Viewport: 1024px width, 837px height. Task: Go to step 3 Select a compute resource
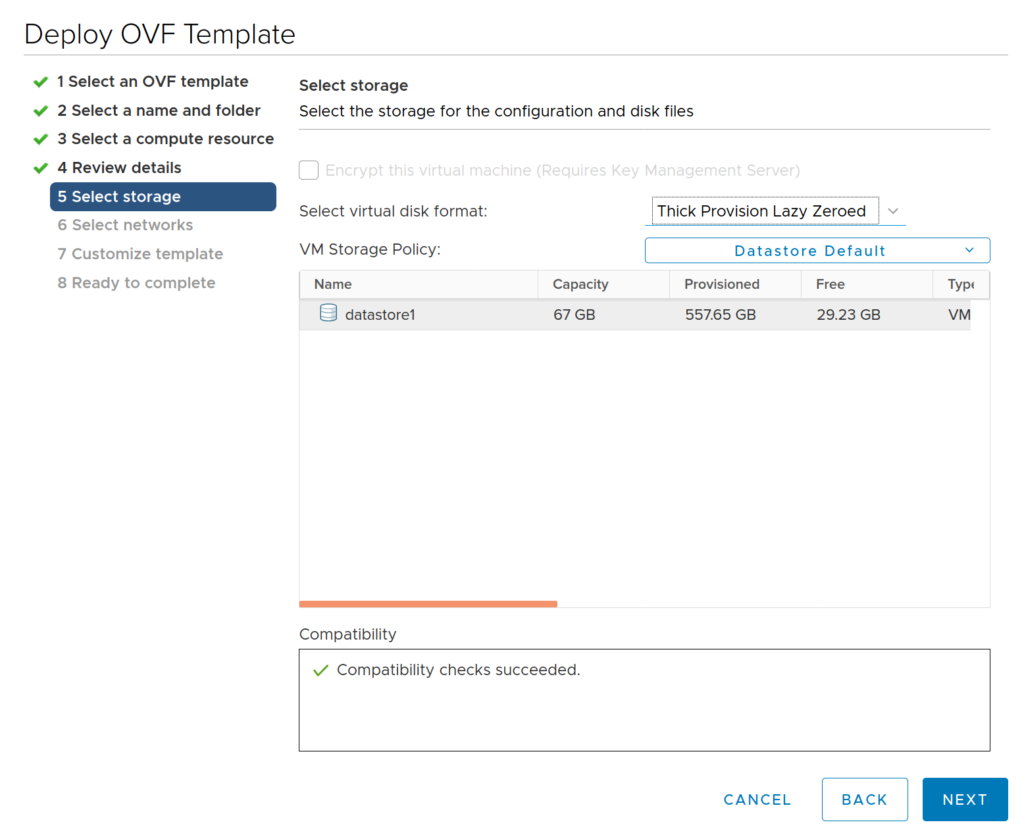(165, 139)
